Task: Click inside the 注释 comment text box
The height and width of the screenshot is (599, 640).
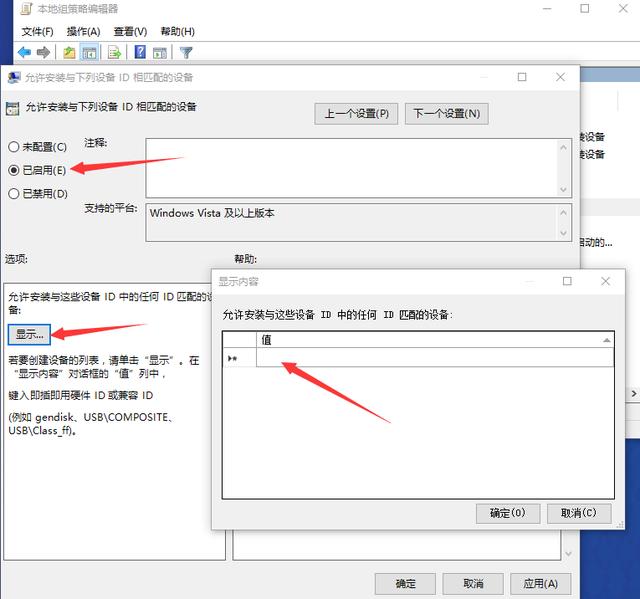Action: tap(351, 168)
